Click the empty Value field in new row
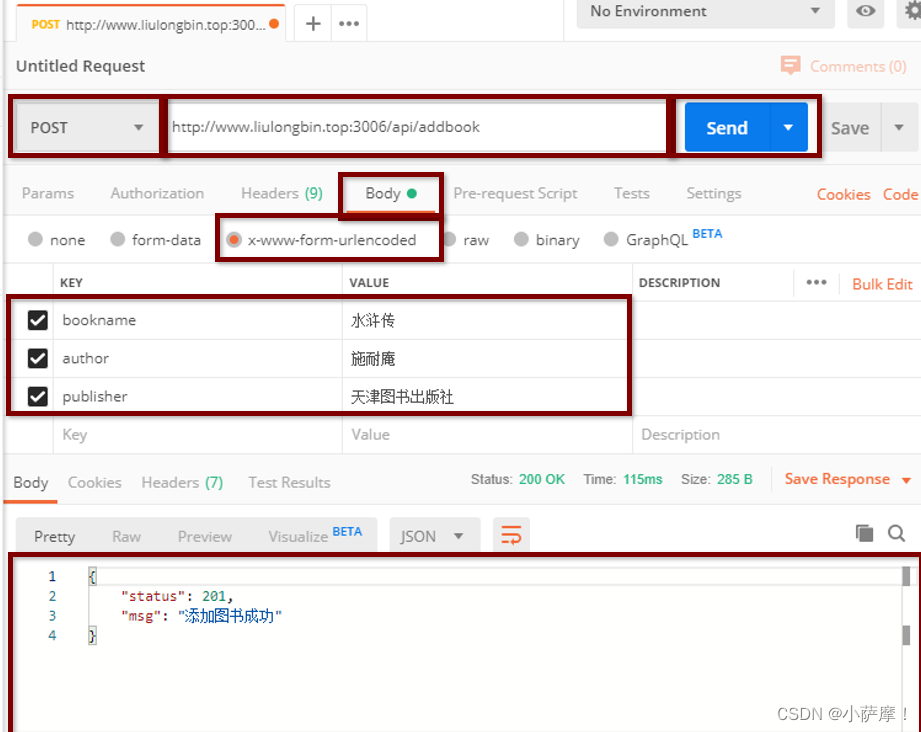Screen dimensions: 921x732 click(487, 435)
